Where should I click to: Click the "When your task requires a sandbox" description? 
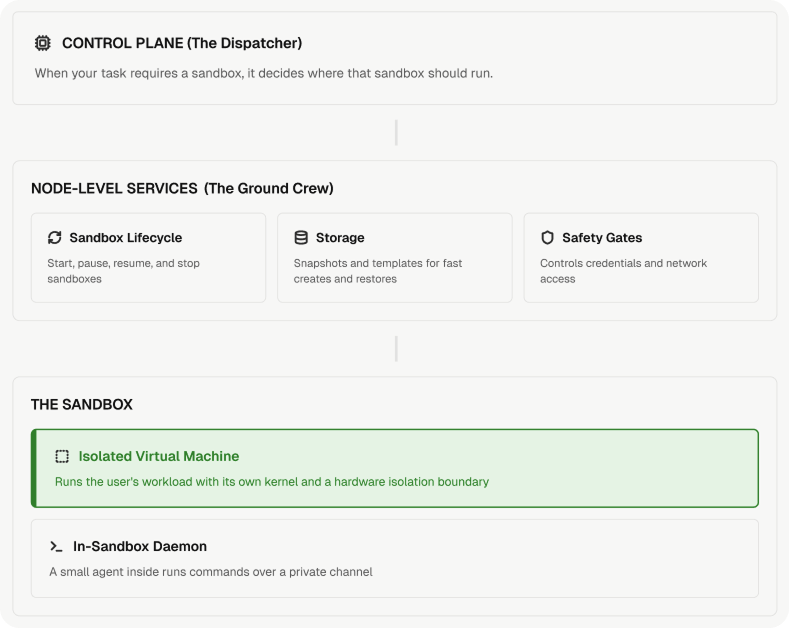[x=264, y=73]
